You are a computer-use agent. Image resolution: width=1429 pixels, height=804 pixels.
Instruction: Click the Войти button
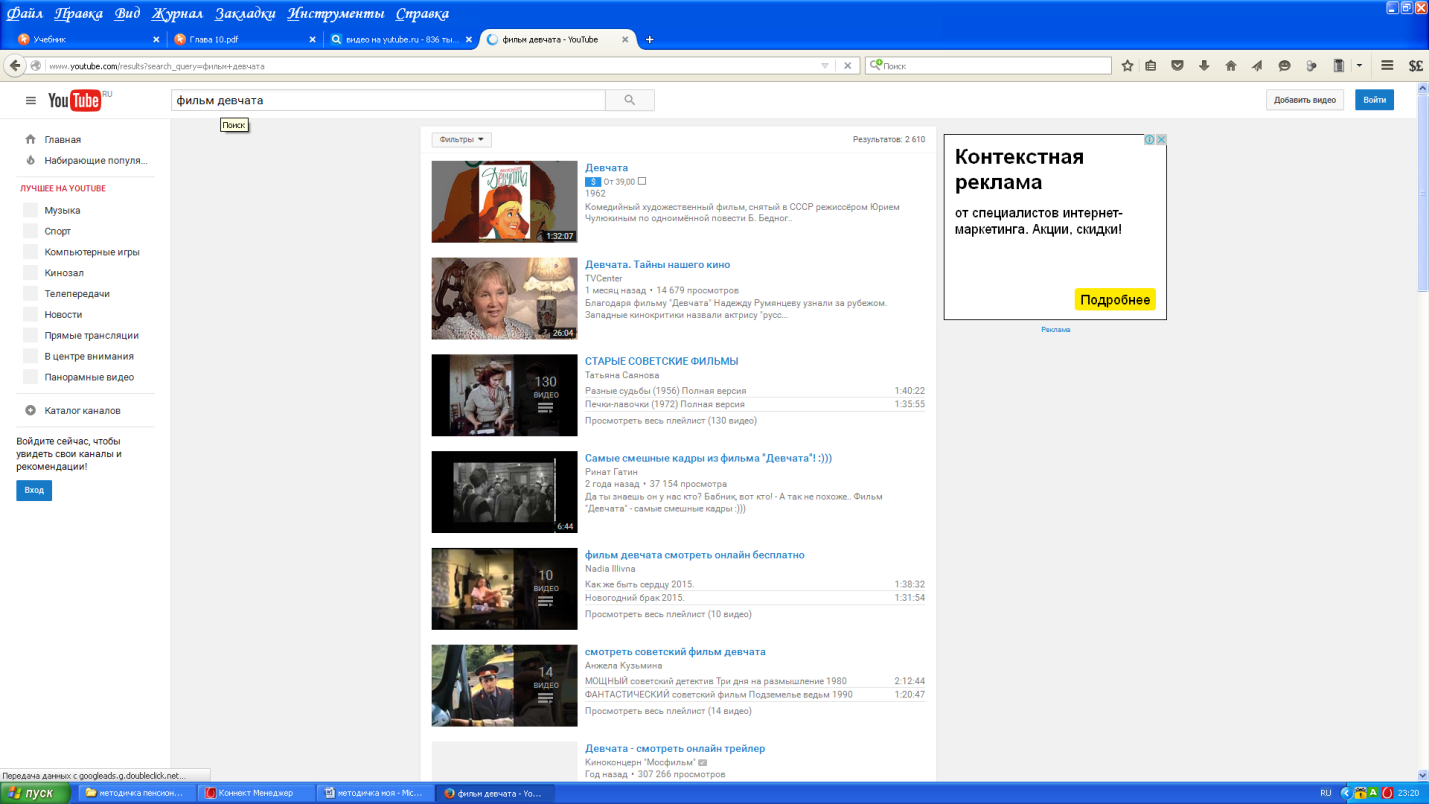click(1374, 100)
